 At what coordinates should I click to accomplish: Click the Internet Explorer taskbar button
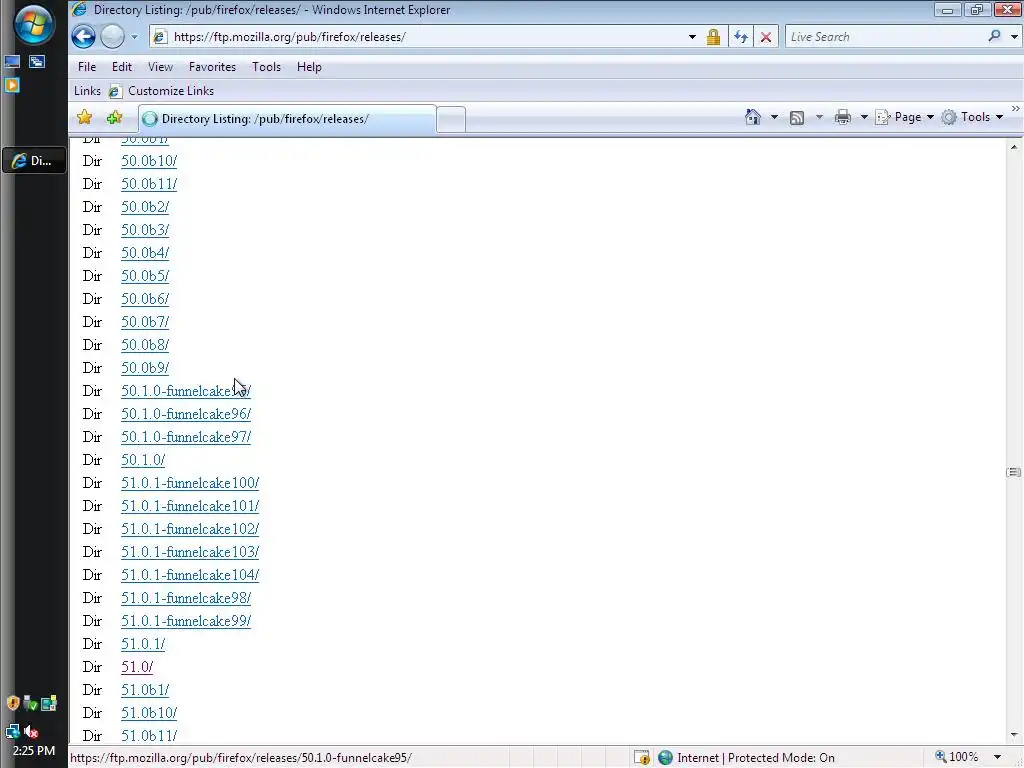(34, 161)
